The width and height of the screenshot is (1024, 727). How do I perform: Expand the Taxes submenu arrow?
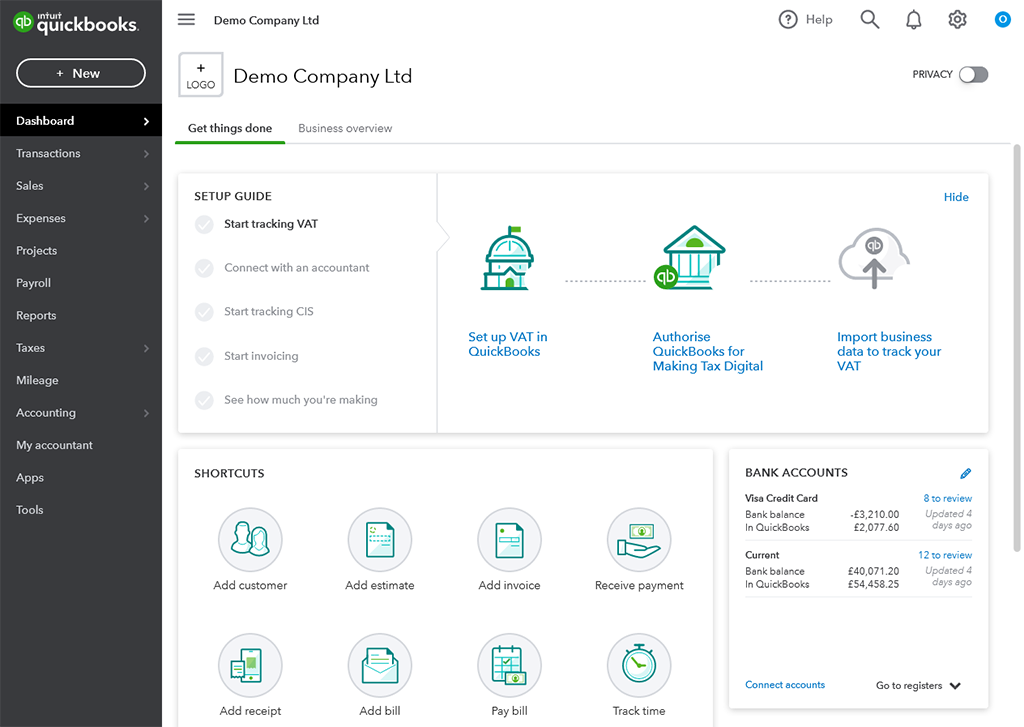click(x=146, y=348)
